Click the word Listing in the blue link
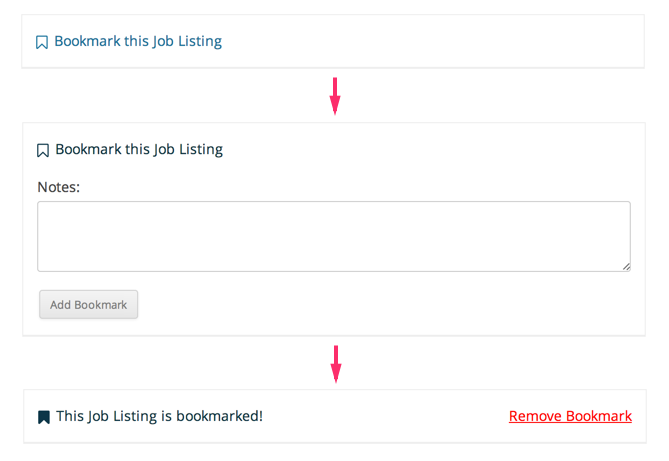This screenshot has width=669, height=461. 200,41
